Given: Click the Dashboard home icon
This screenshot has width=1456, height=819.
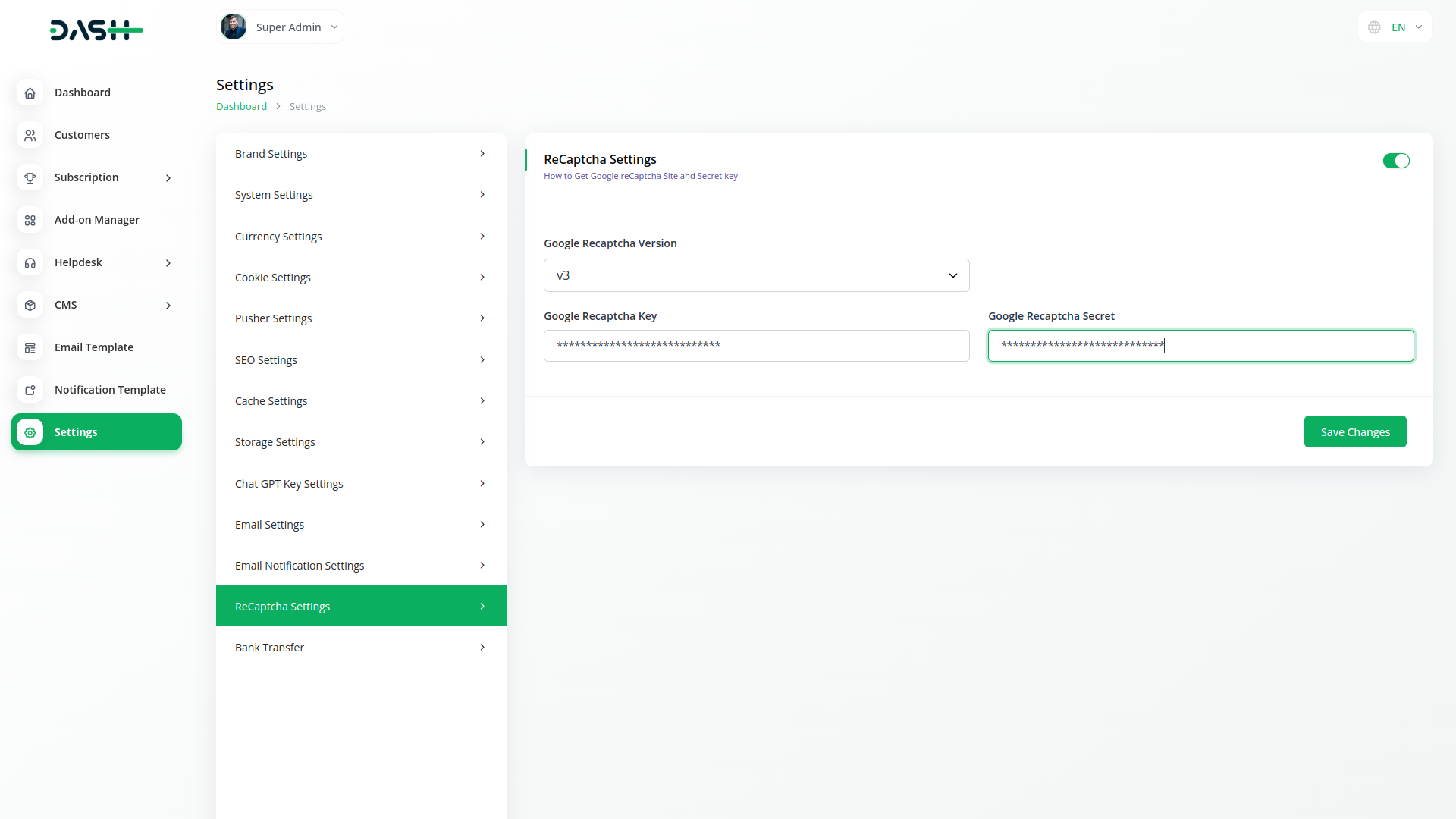Looking at the screenshot, I should (30, 93).
